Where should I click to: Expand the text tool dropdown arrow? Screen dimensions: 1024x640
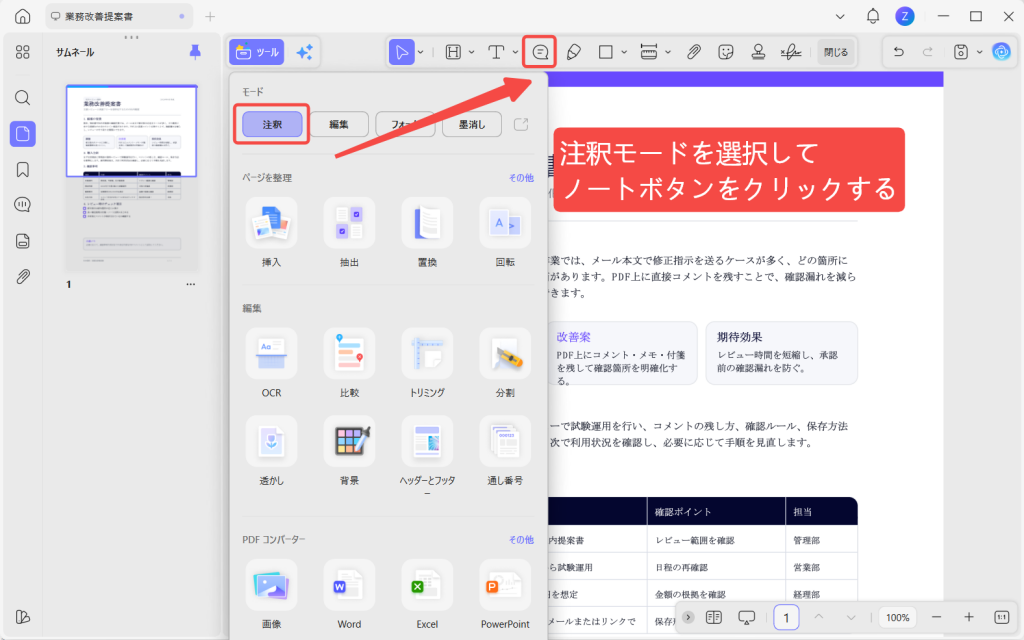click(515, 52)
